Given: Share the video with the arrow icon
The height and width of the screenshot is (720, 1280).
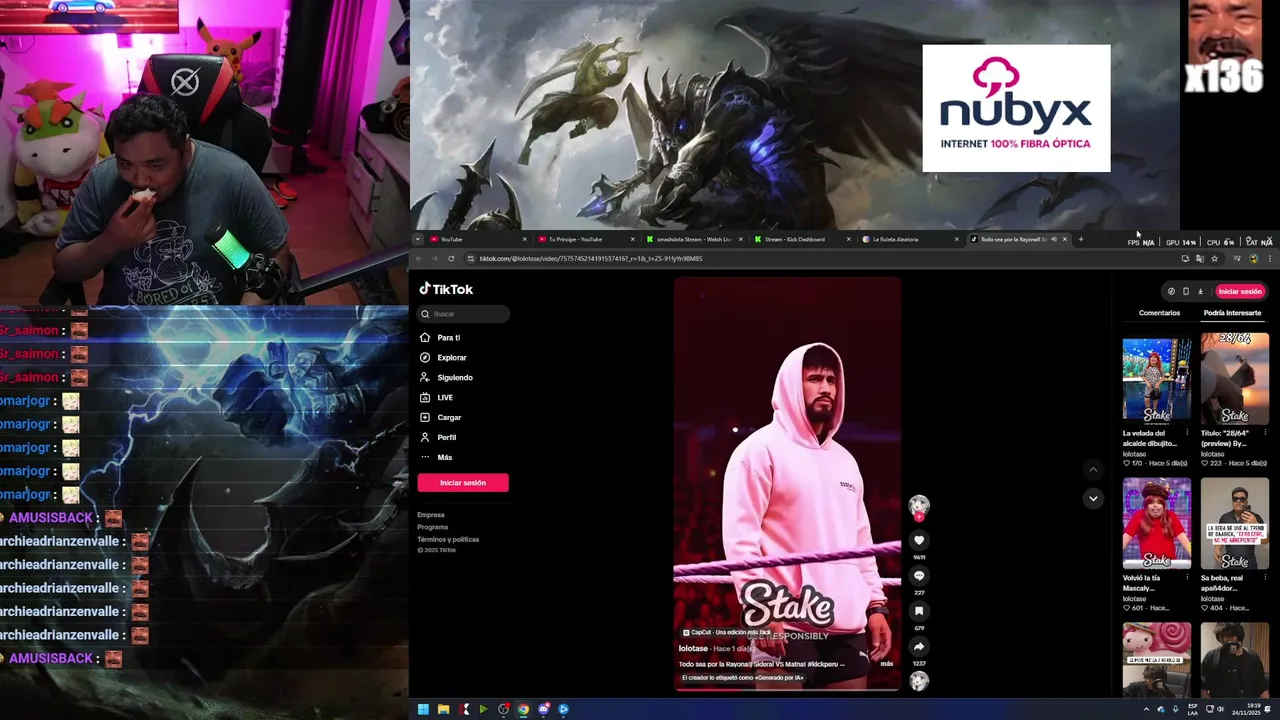Looking at the screenshot, I should coord(919,646).
